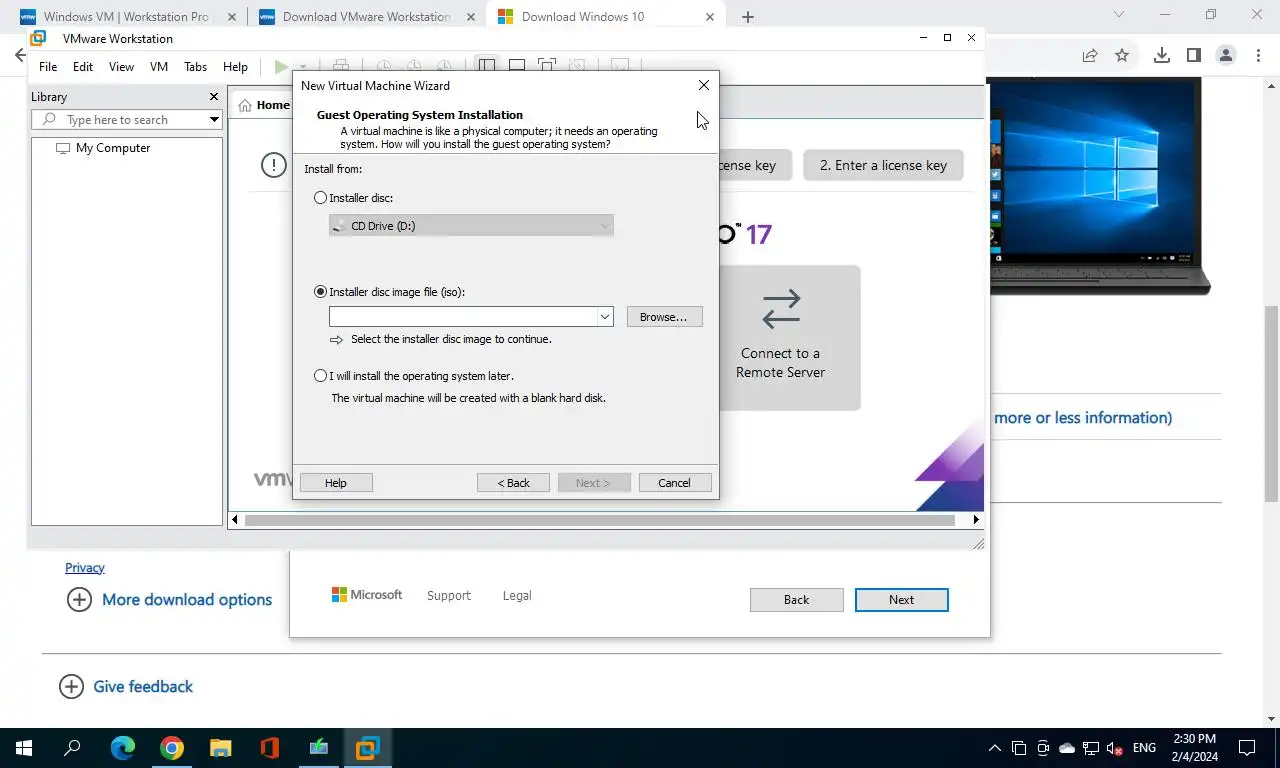
Task: Click the '2. Enter a license key' button
Action: [883, 165]
